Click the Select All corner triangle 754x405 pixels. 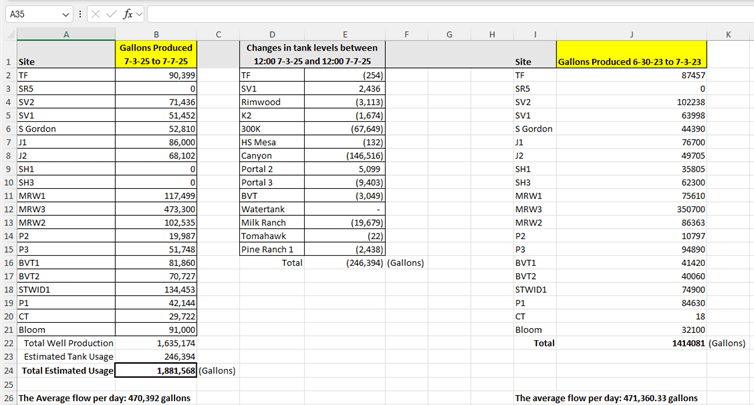[8, 34]
